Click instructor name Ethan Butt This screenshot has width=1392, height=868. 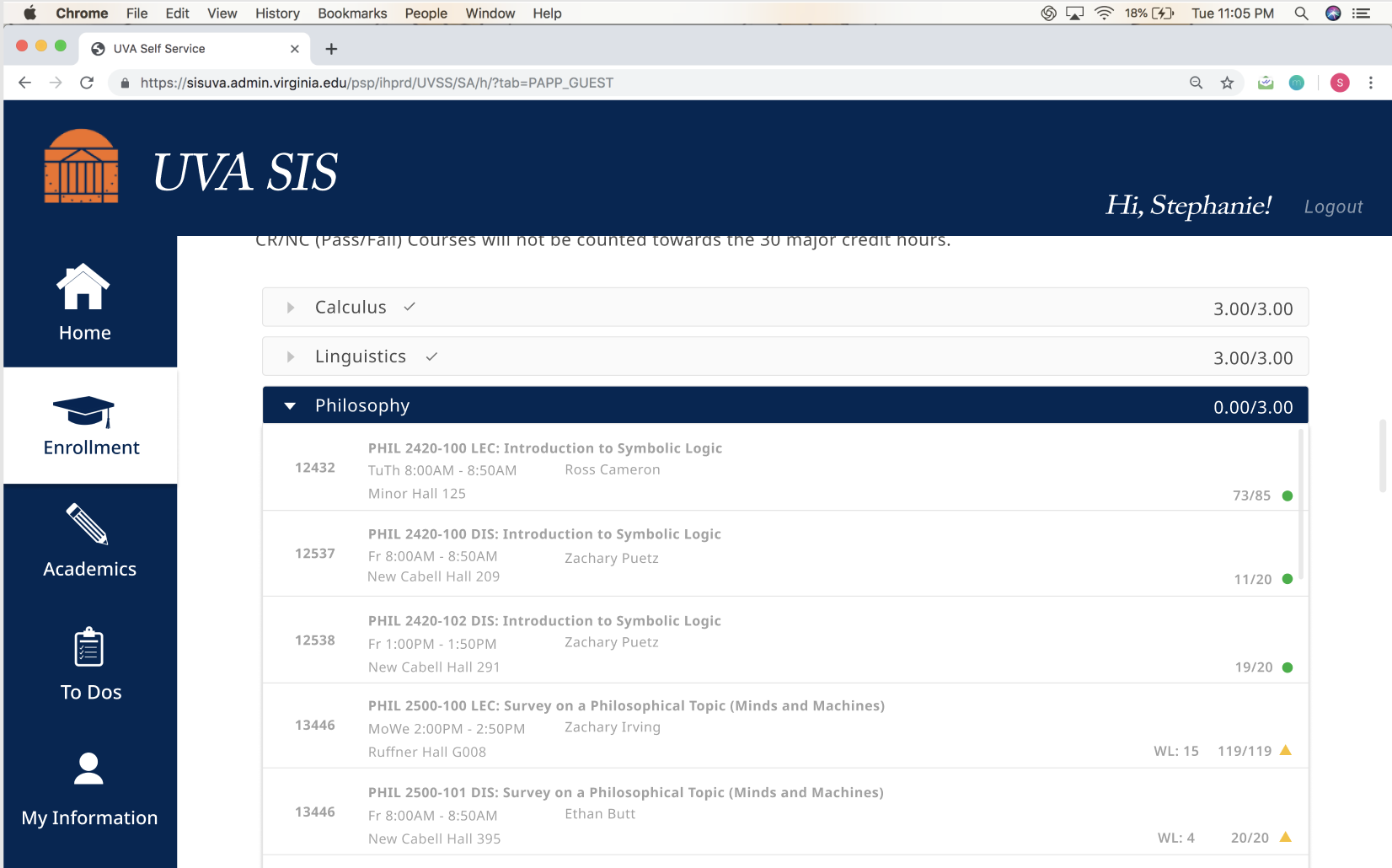(600, 814)
